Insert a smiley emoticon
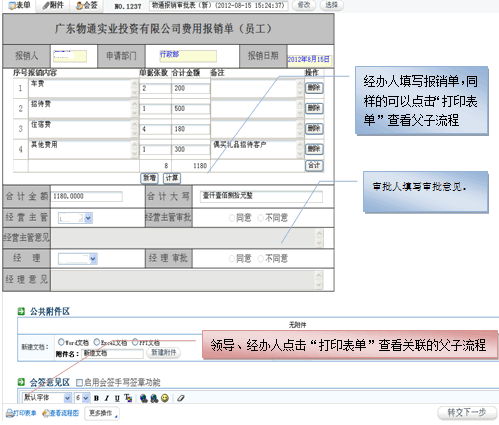499x425 pixels. click(165, 398)
